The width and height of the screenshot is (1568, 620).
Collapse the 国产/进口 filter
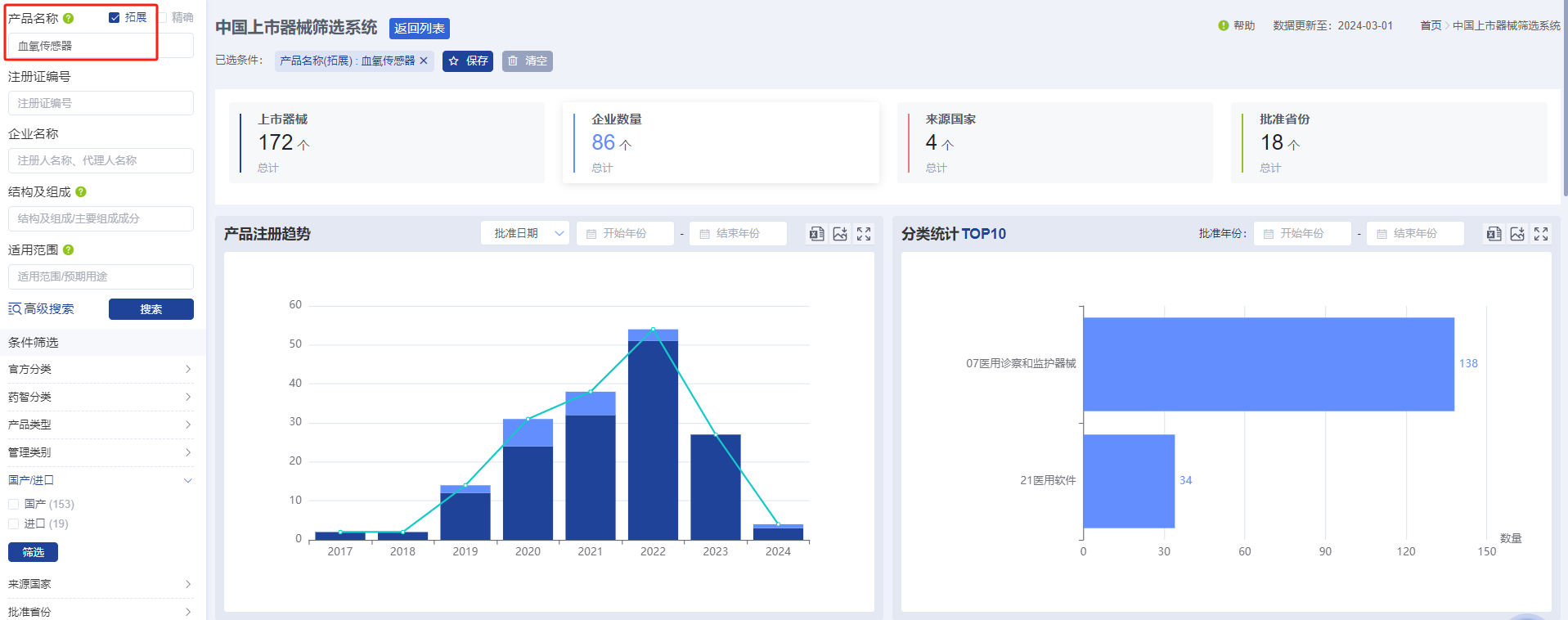click(x=101, y=480)
